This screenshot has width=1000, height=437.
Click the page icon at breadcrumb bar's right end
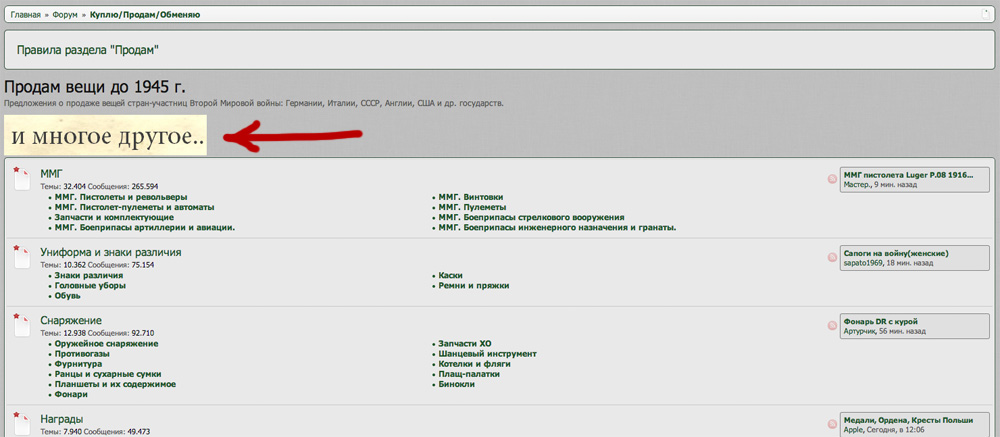(986, 15)
